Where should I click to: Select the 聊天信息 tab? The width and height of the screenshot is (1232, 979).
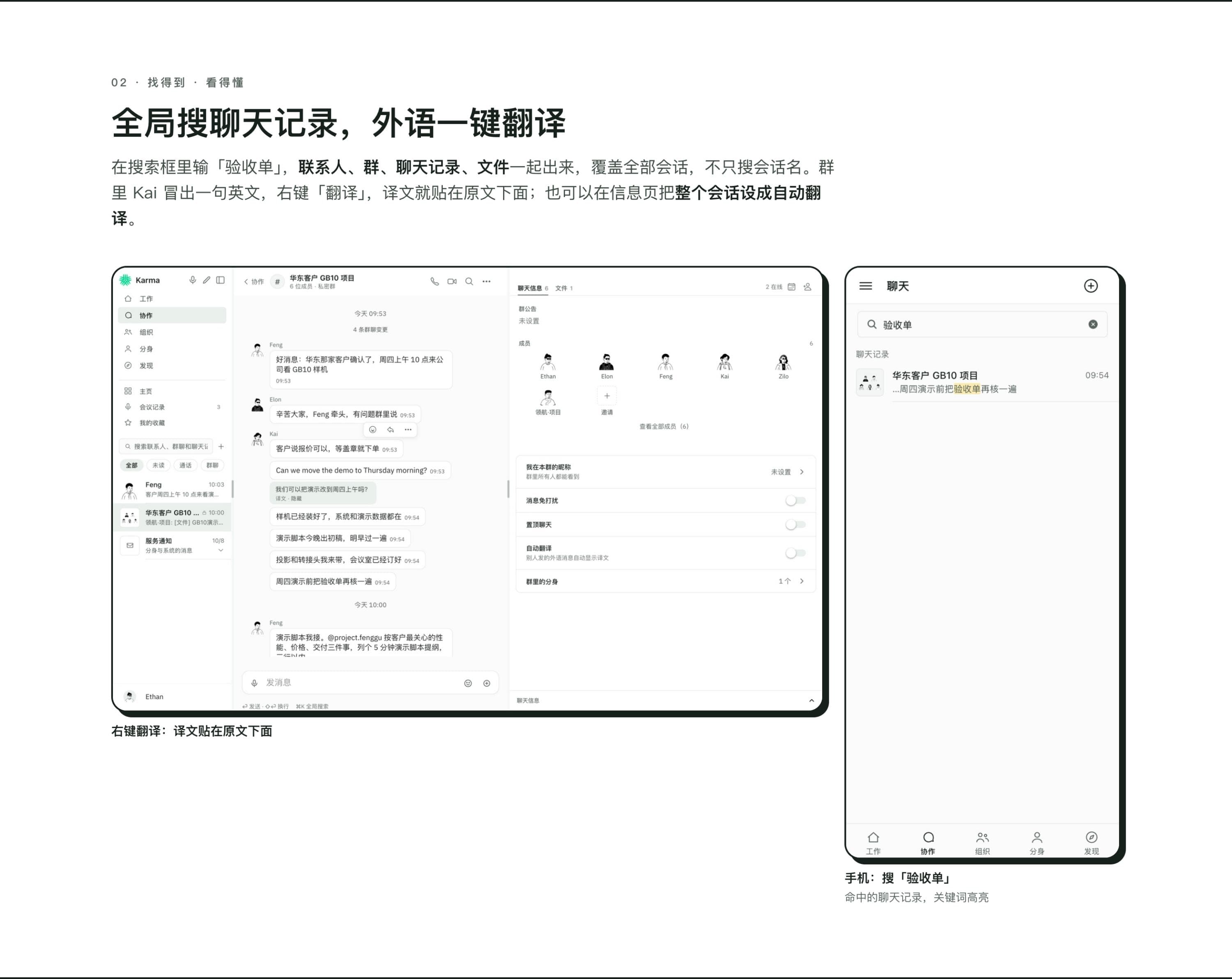click(x=533, y=288)
